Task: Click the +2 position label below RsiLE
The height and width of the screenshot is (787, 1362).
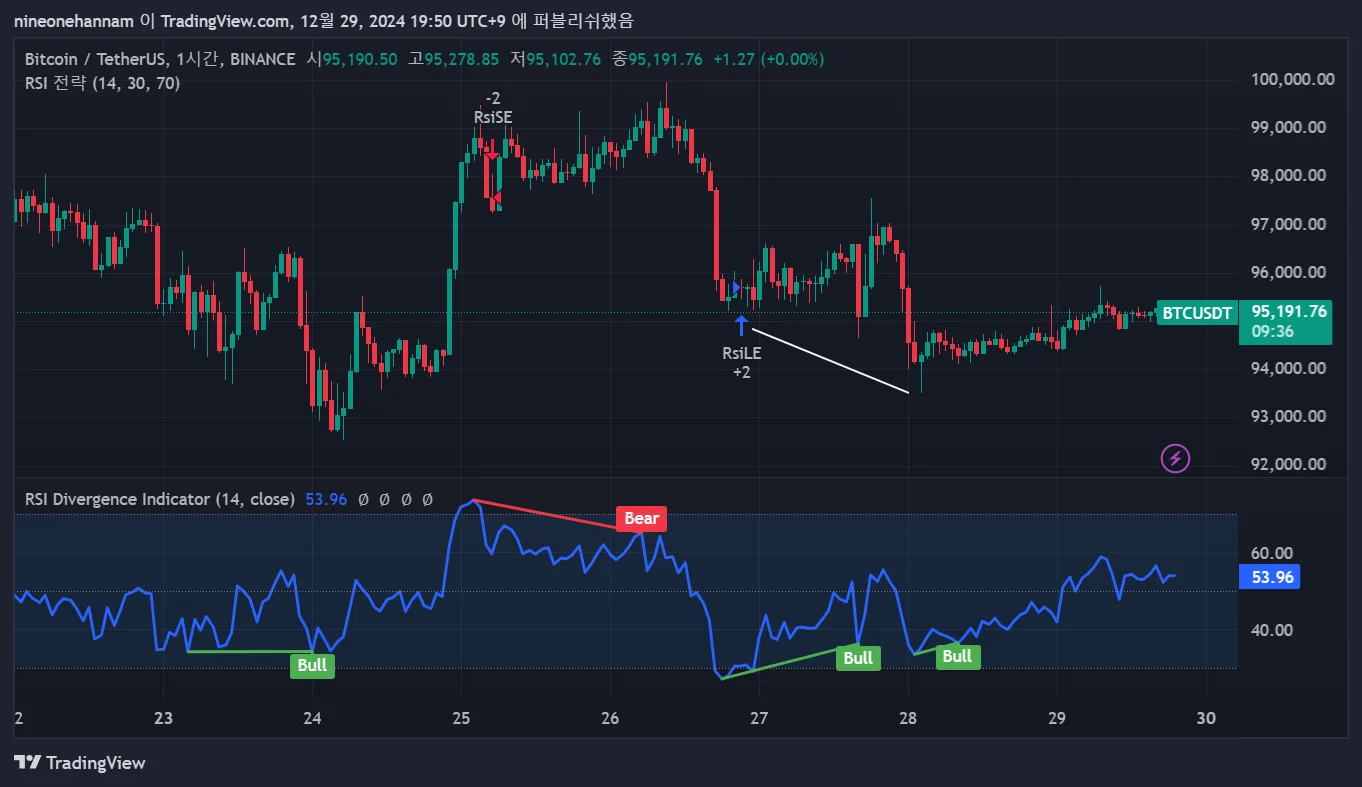Action: pyautogui.click(x=742, y=372)
